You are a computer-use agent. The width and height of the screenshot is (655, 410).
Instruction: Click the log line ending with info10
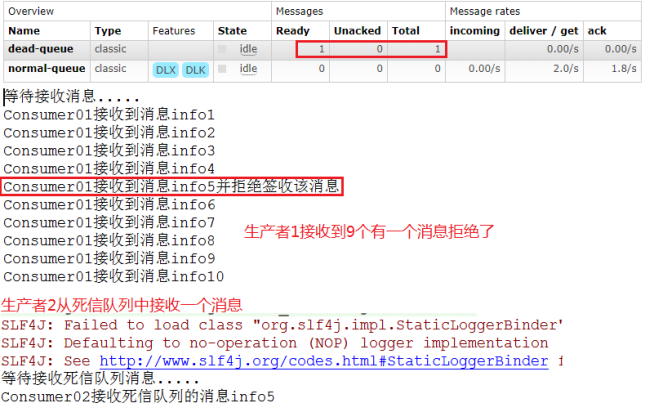[114, 276]
